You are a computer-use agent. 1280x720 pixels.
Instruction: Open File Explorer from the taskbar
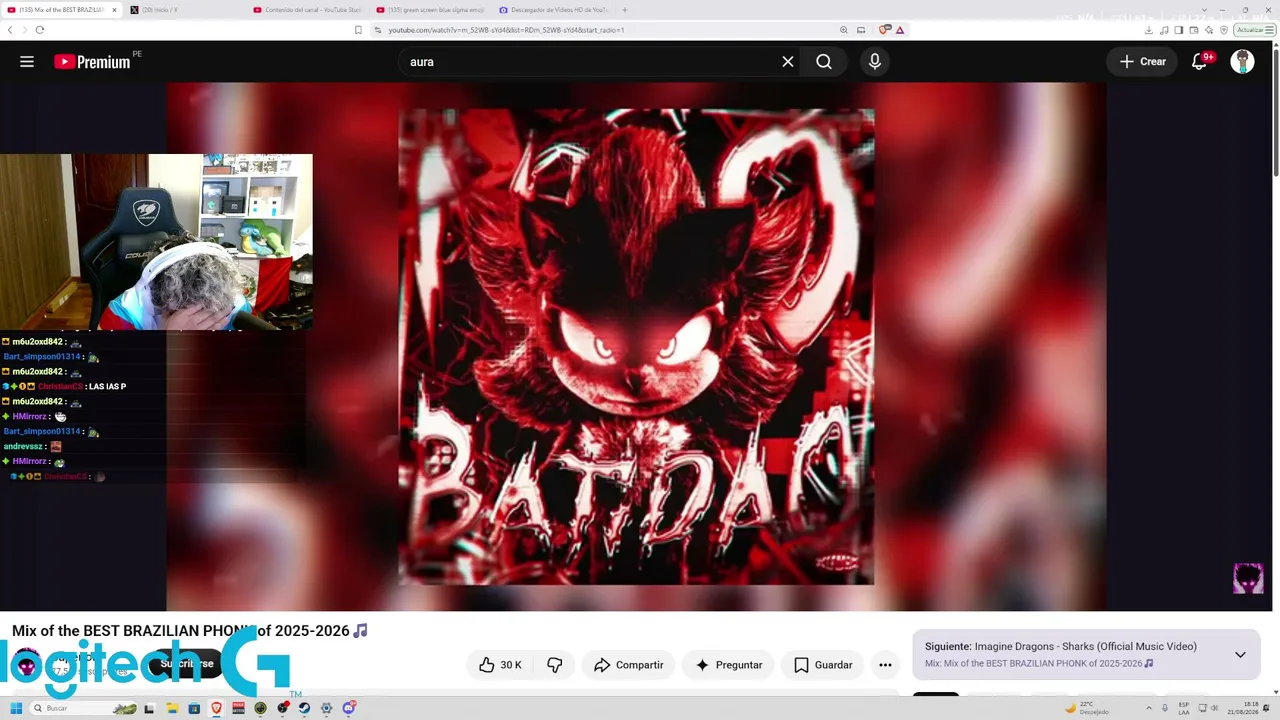[x=172, y=708]
